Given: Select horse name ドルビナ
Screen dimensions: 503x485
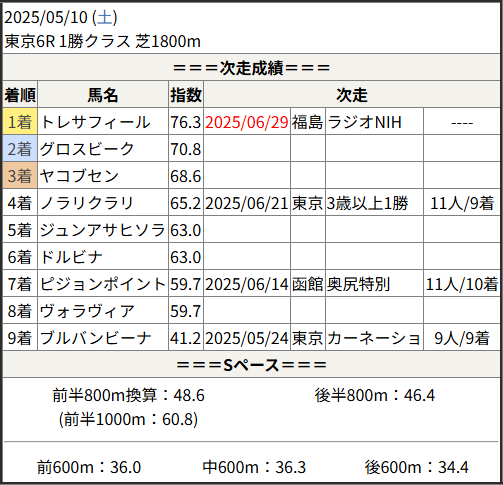Looking at the screenshot, I should (71, 257).
